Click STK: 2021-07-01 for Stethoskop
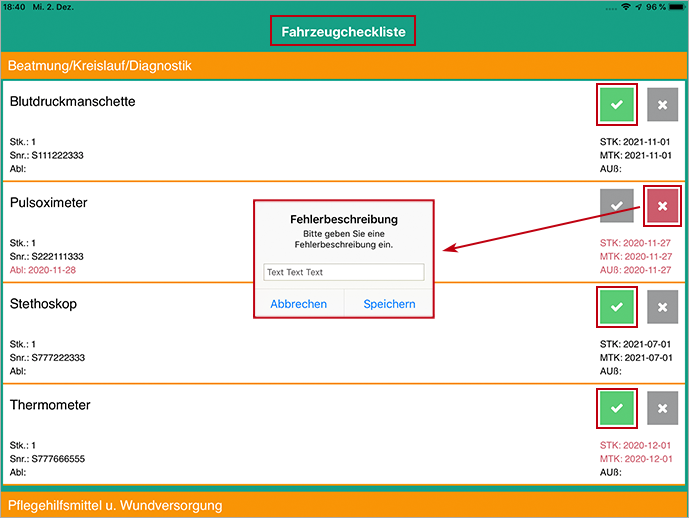The height and width of the screenshot is (518, 689). (x=635, y=344)
